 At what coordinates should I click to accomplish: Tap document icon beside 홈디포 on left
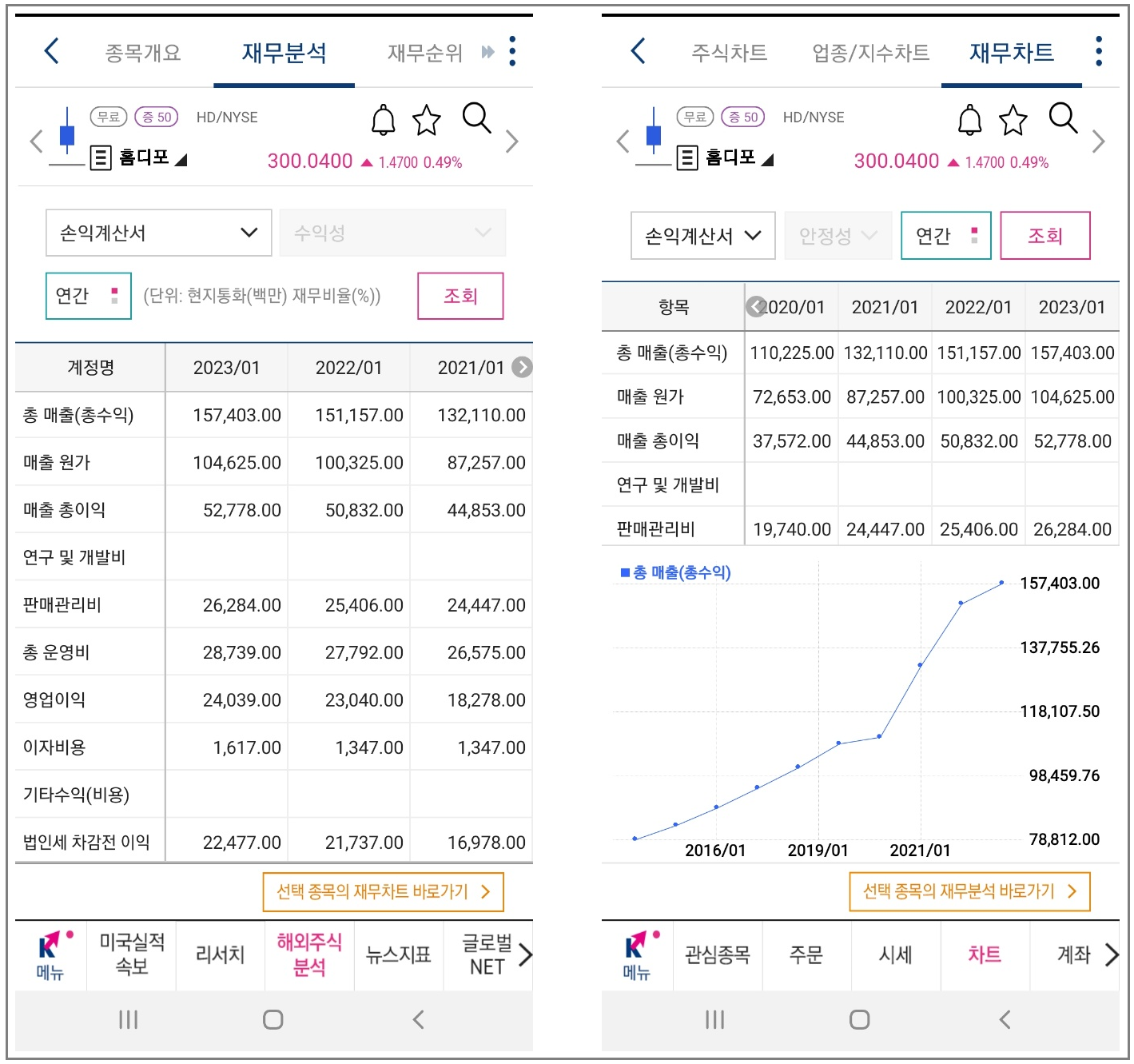coord(101,157)
